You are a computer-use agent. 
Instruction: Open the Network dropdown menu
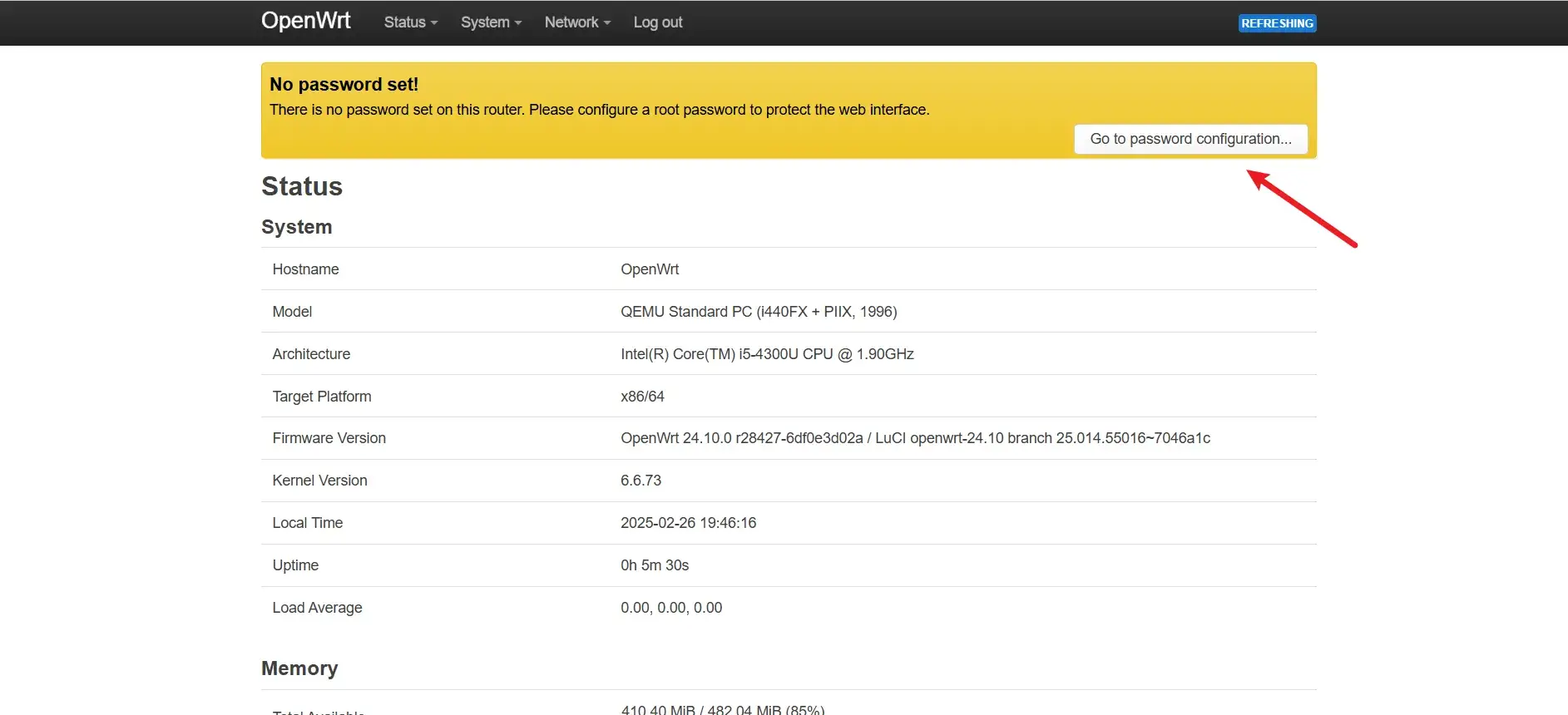coord(577,22)
